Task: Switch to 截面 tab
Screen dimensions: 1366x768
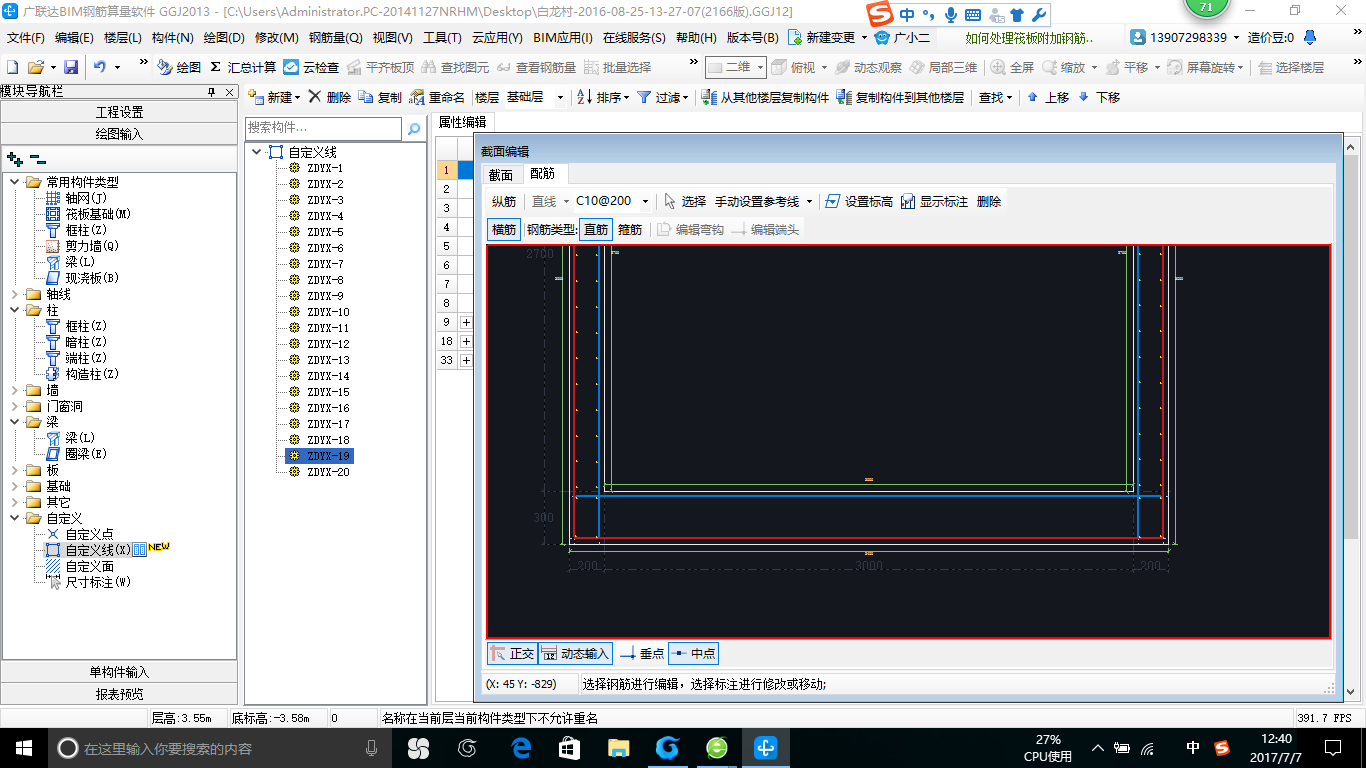Action: coord(501,174)
